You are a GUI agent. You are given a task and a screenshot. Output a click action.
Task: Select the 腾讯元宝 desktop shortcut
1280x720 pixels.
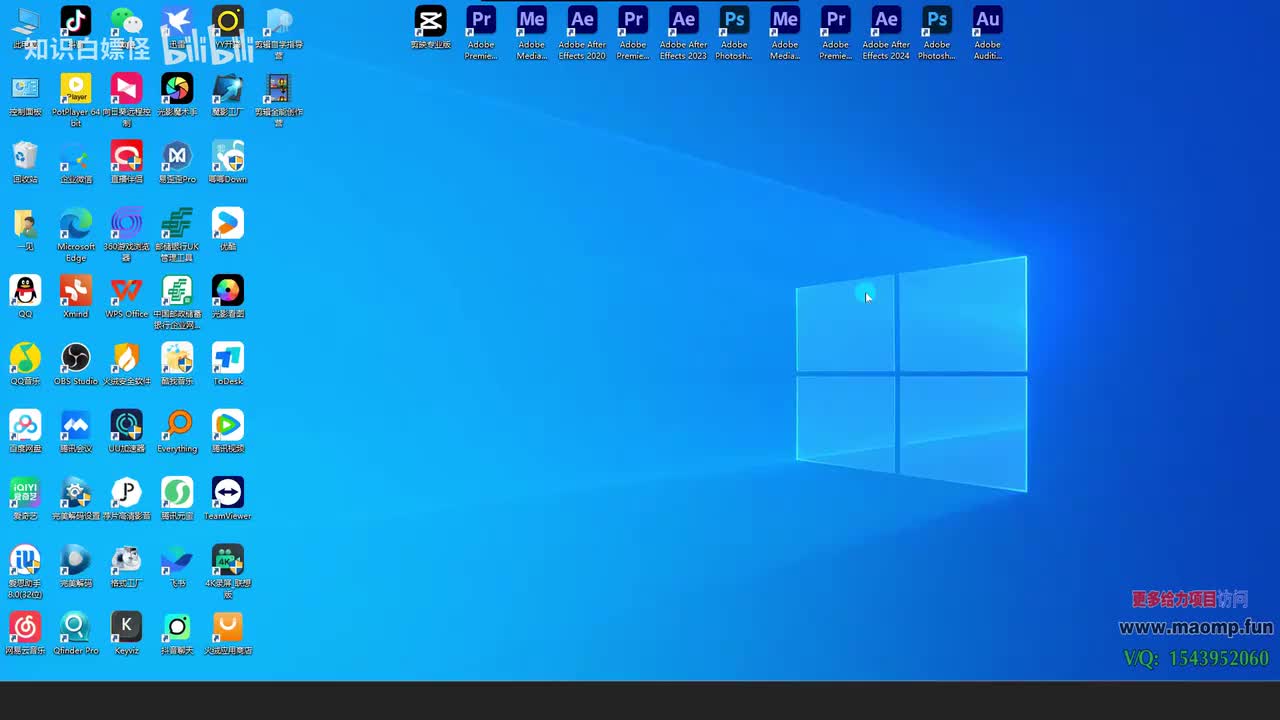177,493
